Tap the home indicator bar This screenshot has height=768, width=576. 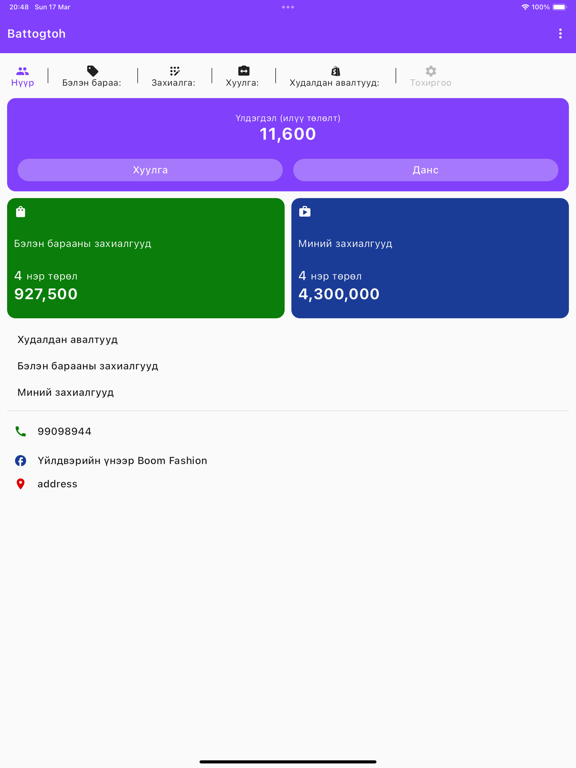coord(288,762)
